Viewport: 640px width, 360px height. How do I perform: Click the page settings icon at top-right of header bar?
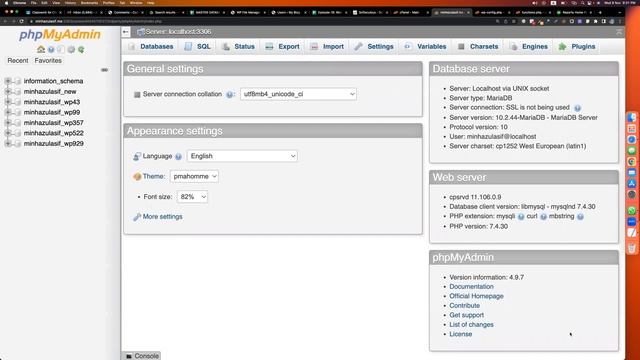click(x=619, y=32)
